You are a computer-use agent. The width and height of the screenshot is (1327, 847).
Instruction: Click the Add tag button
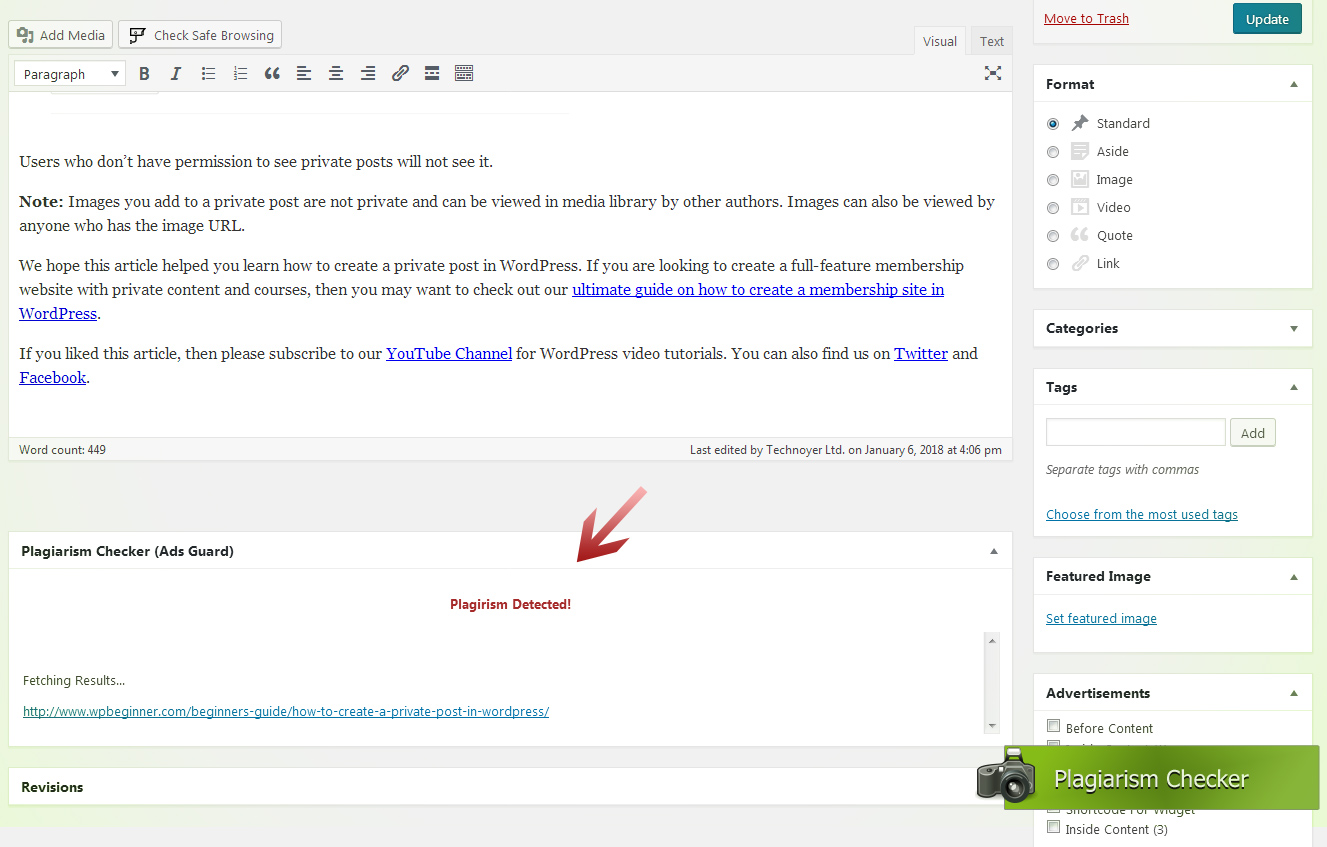(x=1253, y=433)
